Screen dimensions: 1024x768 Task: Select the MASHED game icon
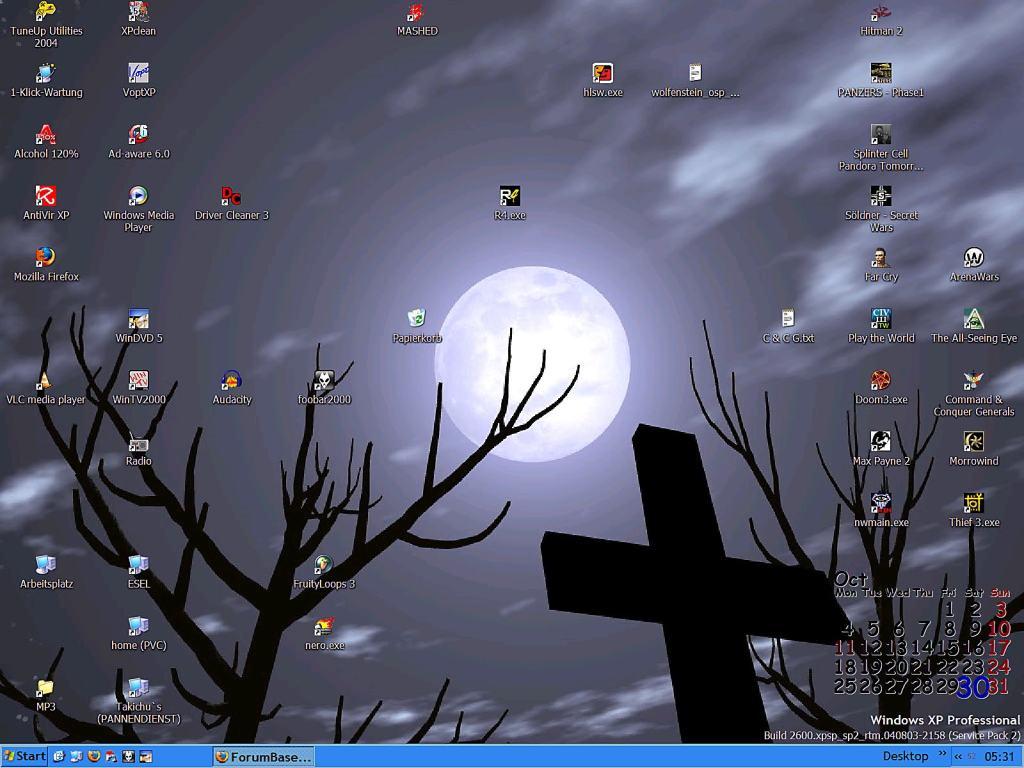coord(417,20)
